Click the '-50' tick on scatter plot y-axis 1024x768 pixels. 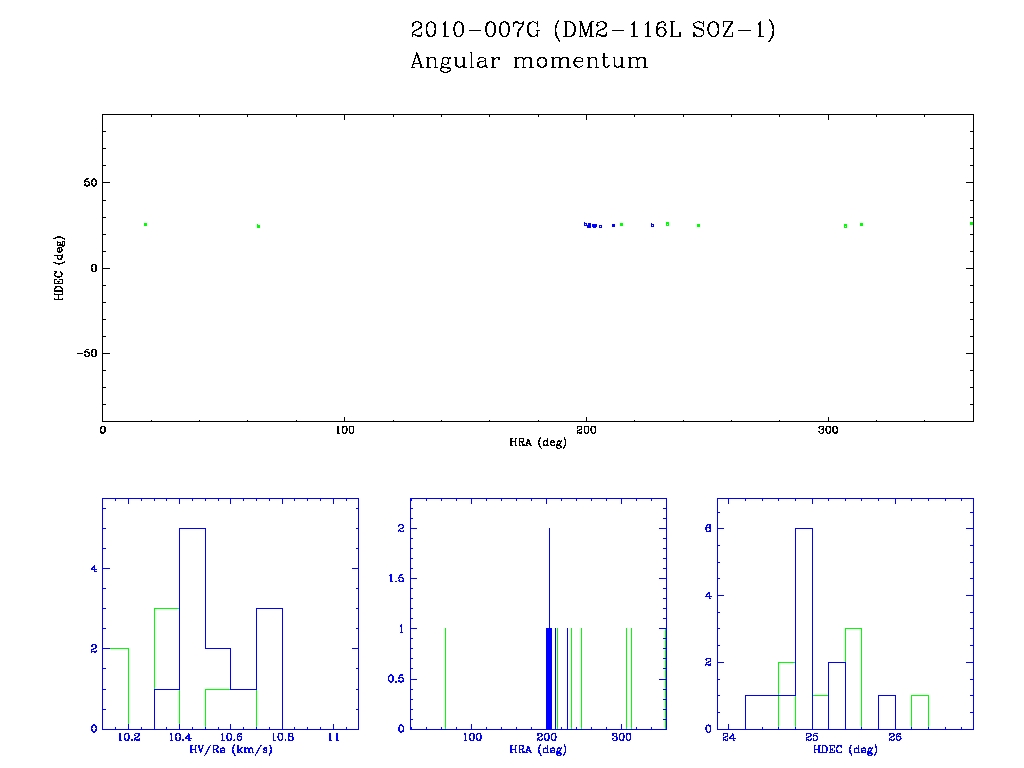click(x=88, y=353)
